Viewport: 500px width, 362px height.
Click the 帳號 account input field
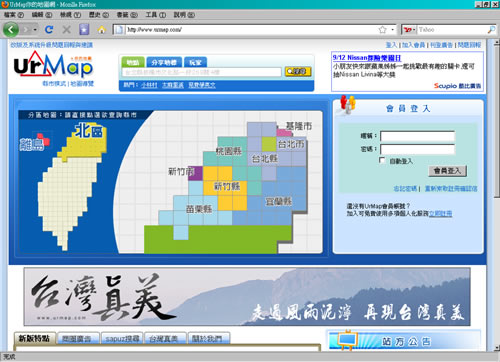tap(417, 136)
